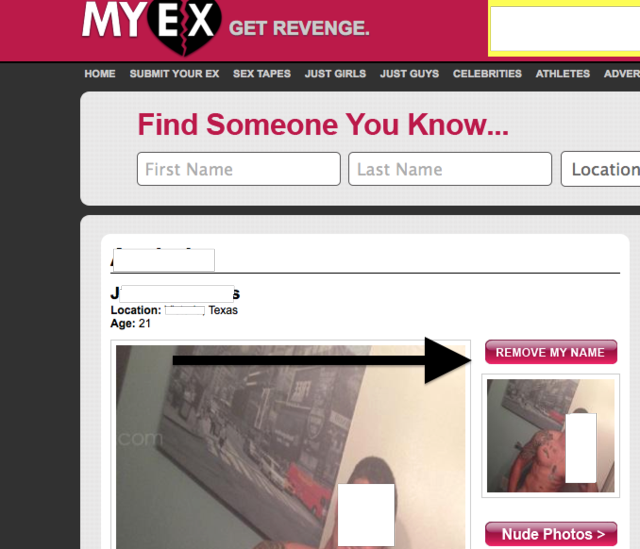Focus the Last Name search field
This screenshot has height=549, width=640.
[x=450, y=169]
